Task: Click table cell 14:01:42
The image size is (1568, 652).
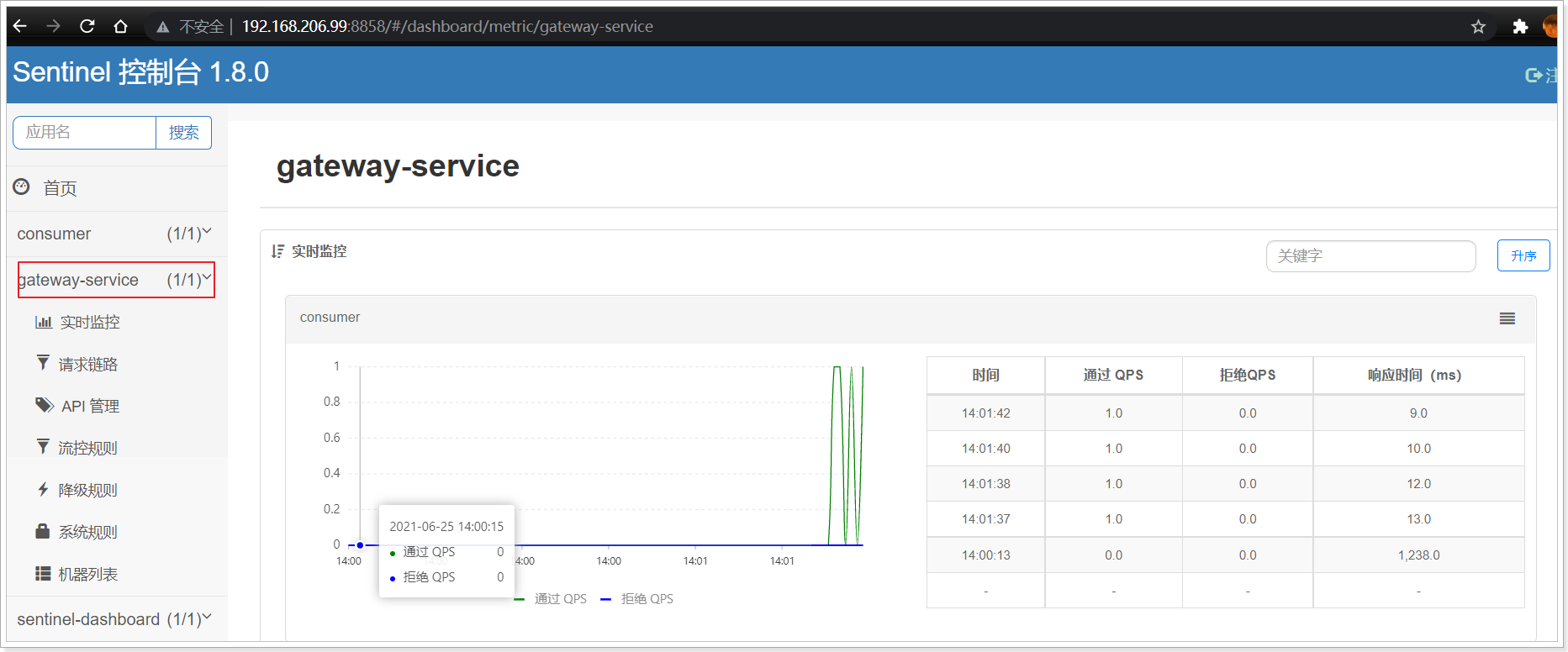Action: (985, 413)
